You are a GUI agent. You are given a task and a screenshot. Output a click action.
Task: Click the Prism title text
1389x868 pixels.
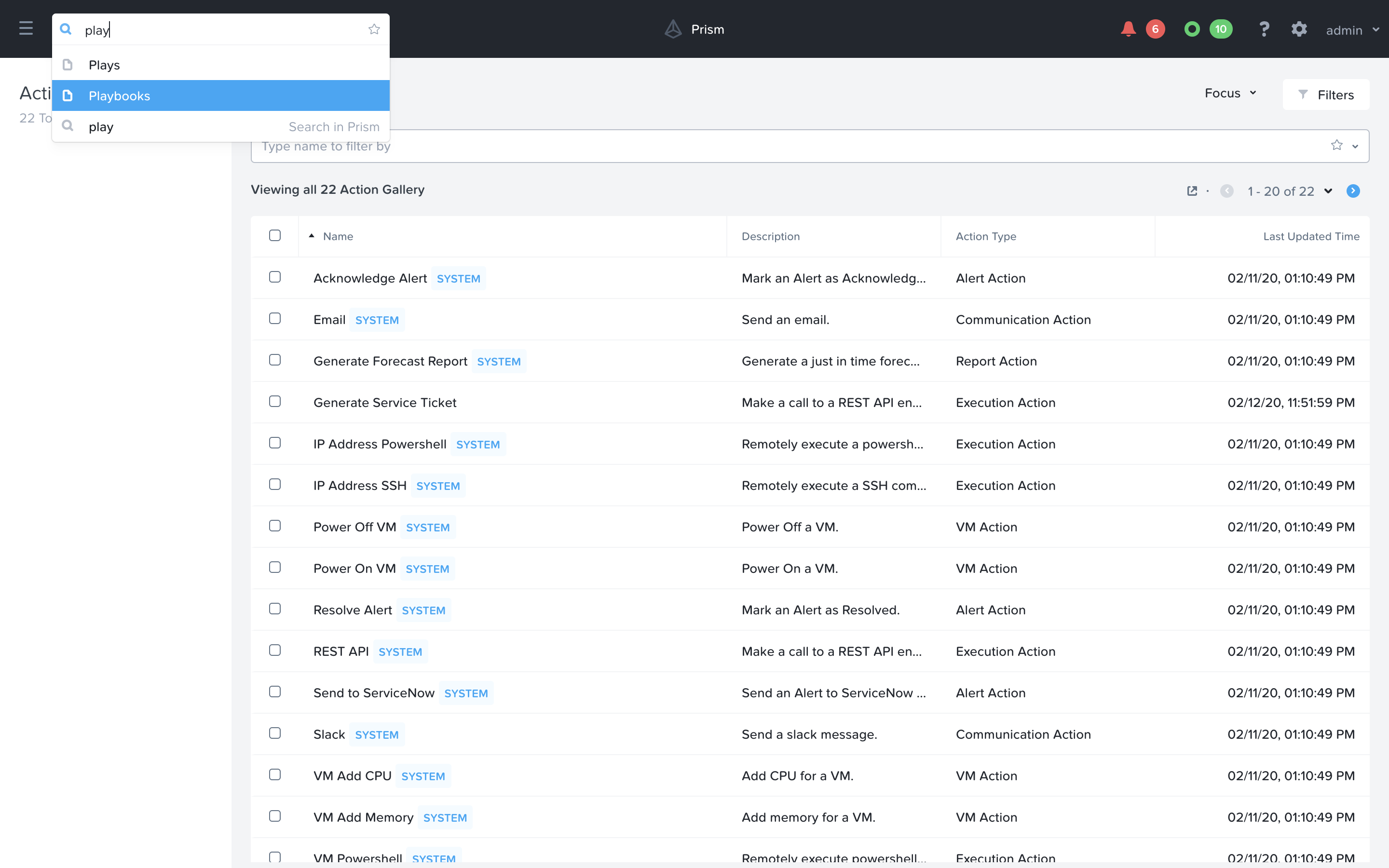(x=708, y=29)
